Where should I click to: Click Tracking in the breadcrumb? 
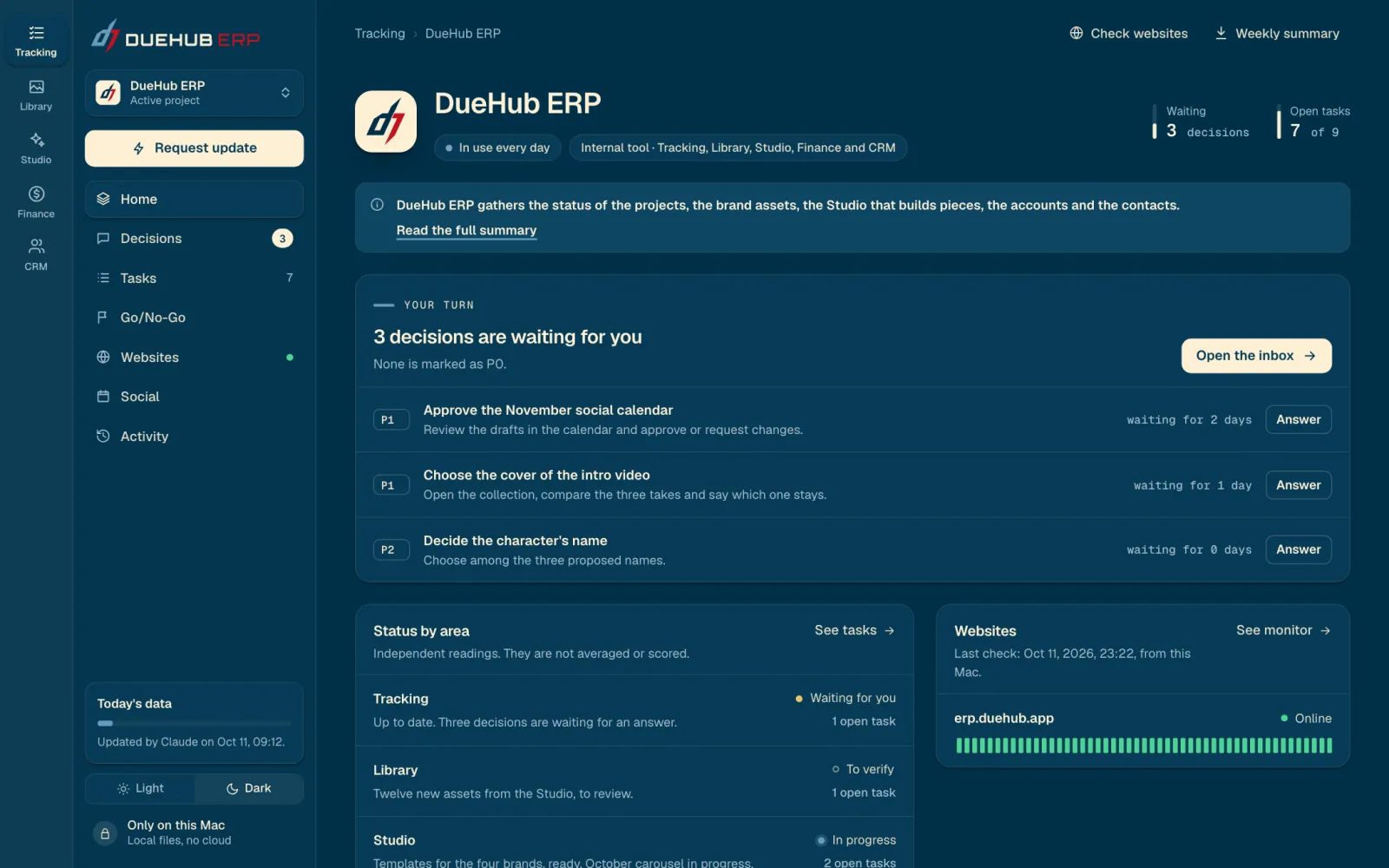pyautogui.click(x=379, y=33)
